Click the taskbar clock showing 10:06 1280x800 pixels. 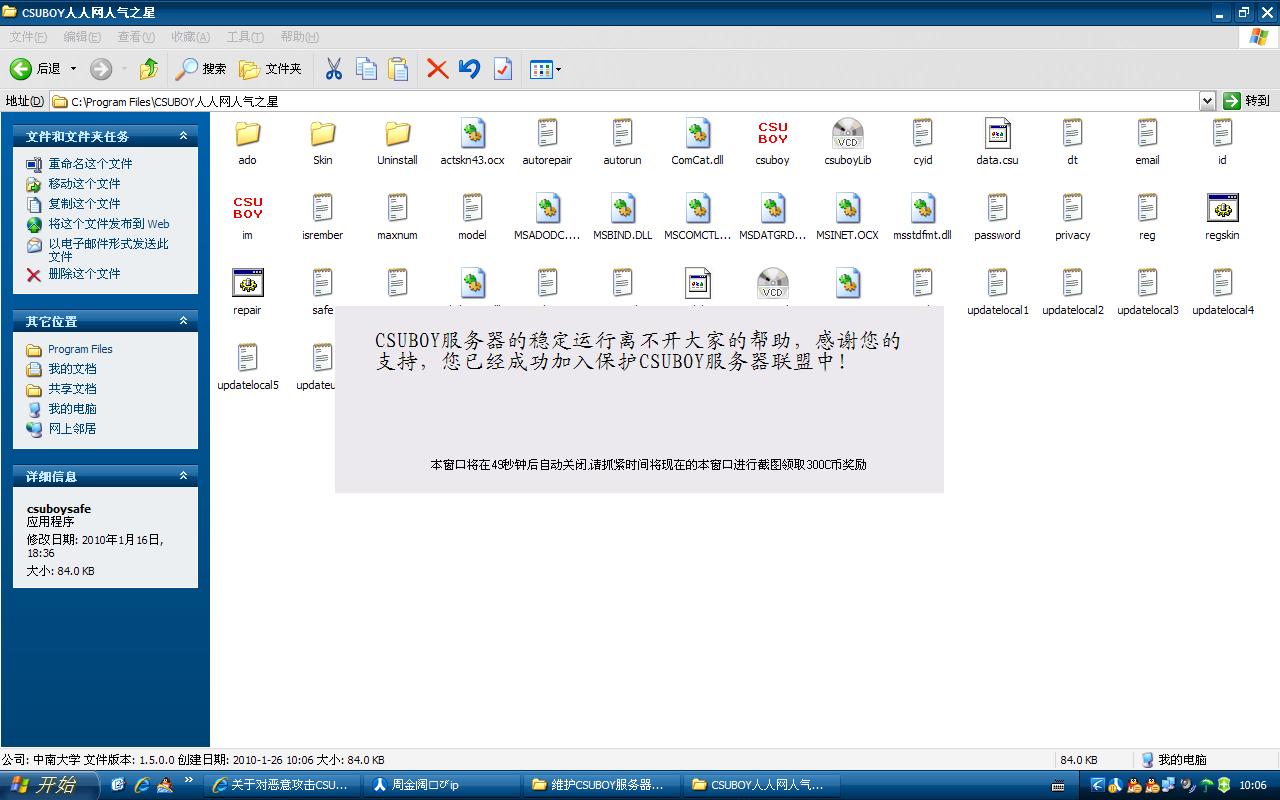[1253, 786]
